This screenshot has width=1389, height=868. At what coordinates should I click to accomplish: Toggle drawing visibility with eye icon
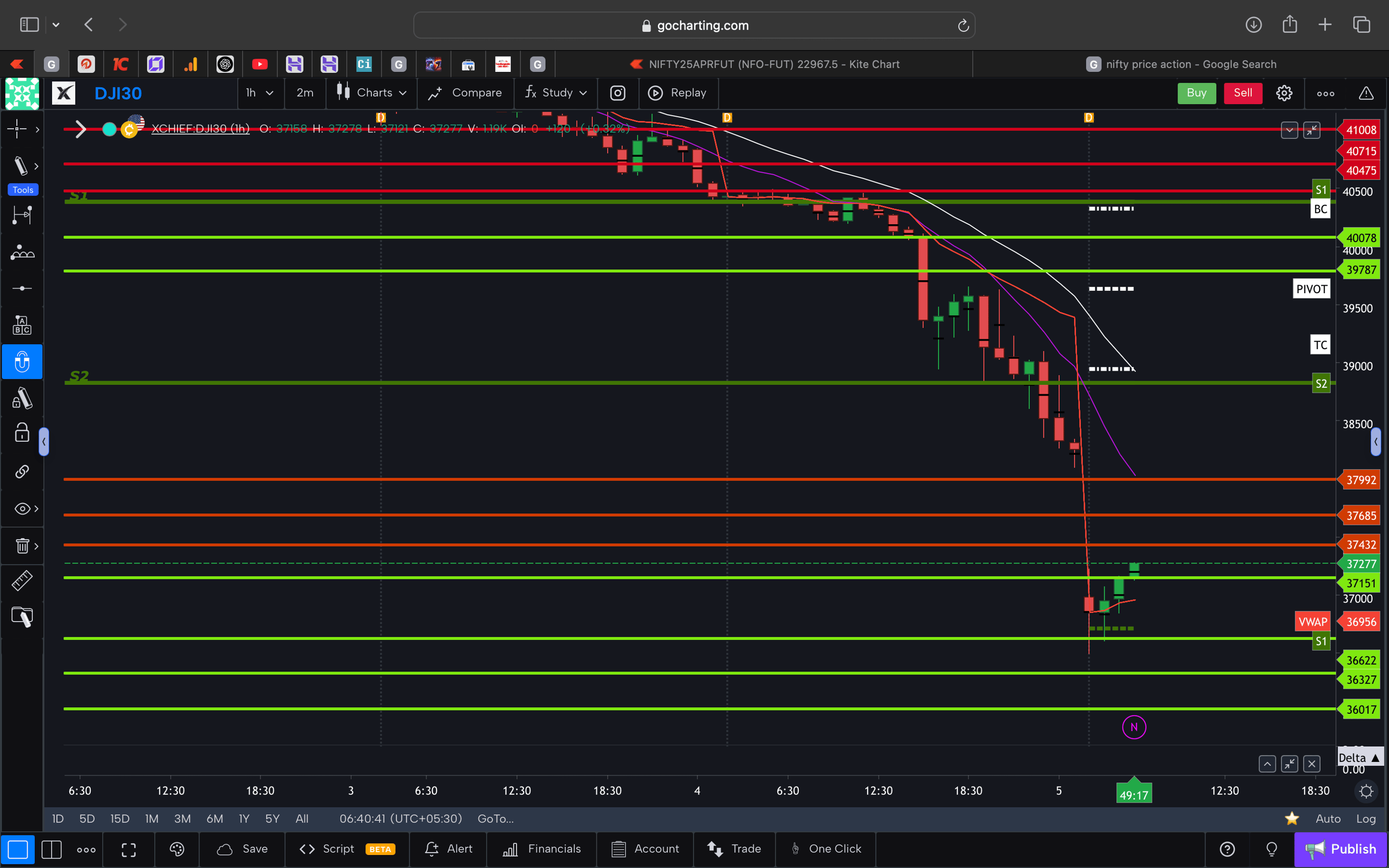(x=21, y=508)
